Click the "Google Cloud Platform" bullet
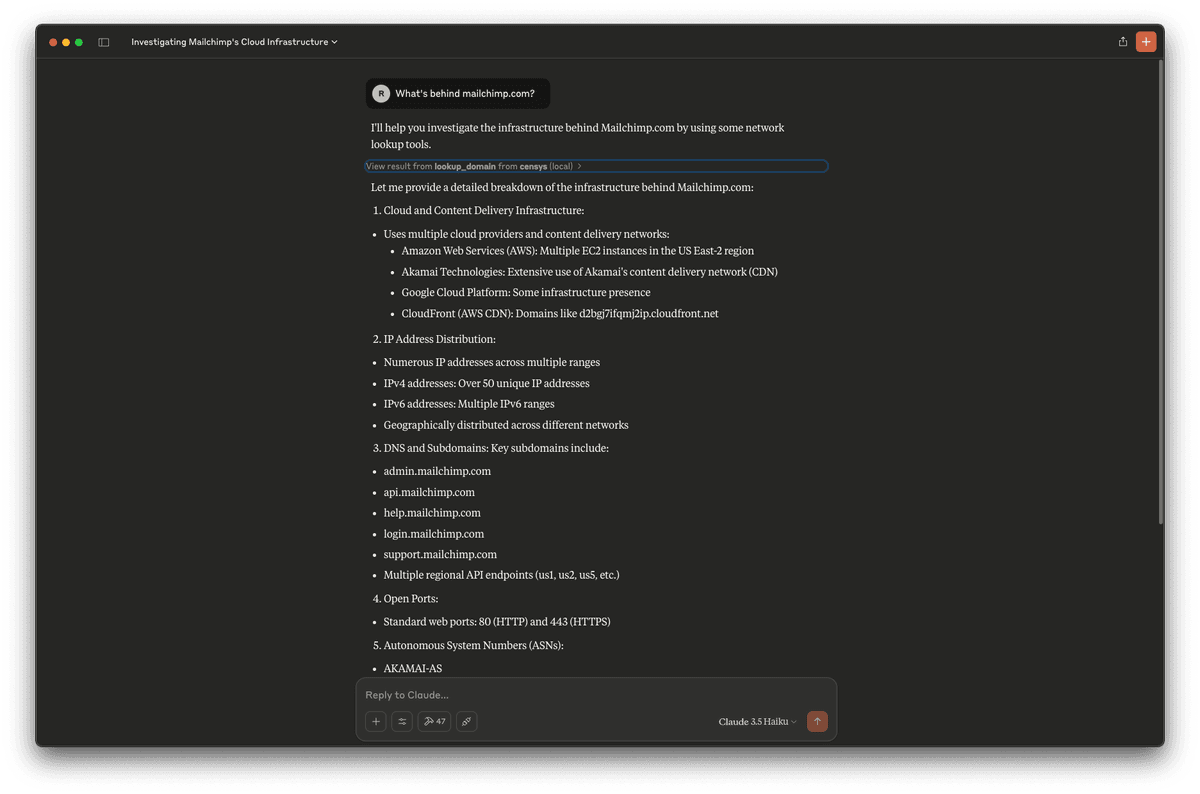 pyautogui.click(x=526, y=293)
